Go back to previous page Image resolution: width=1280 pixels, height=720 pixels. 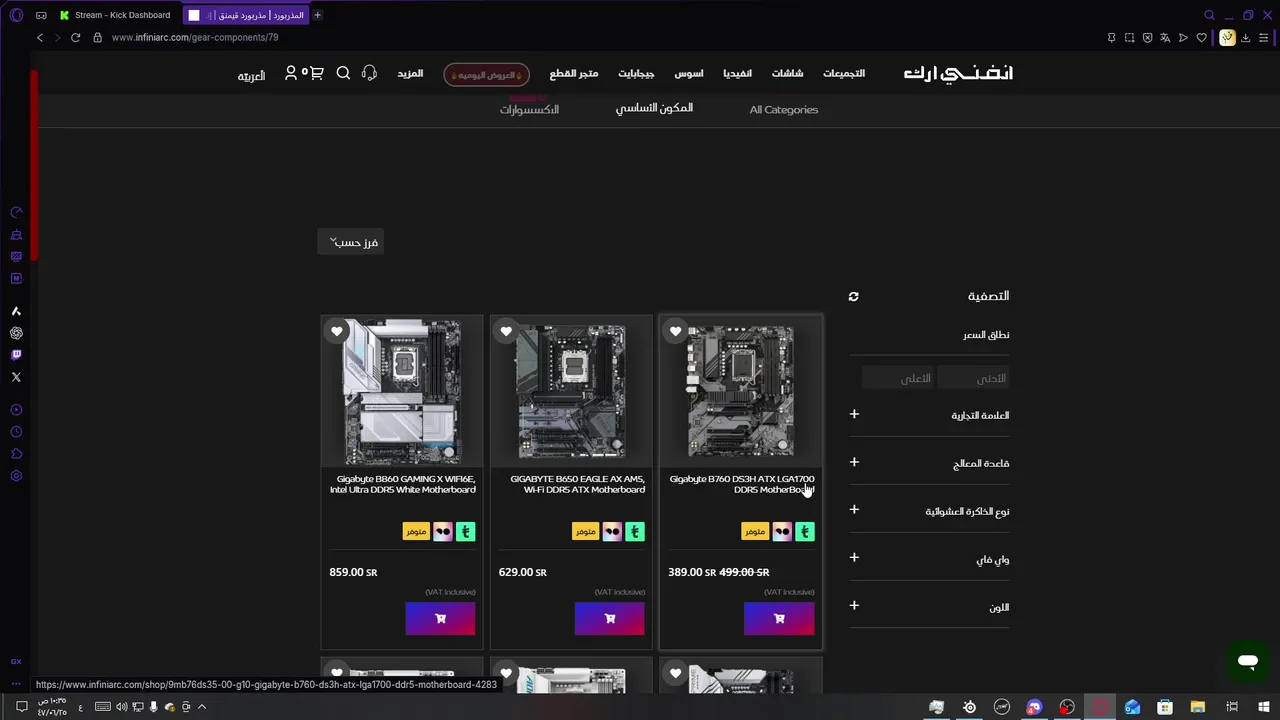tap(40, 37)
